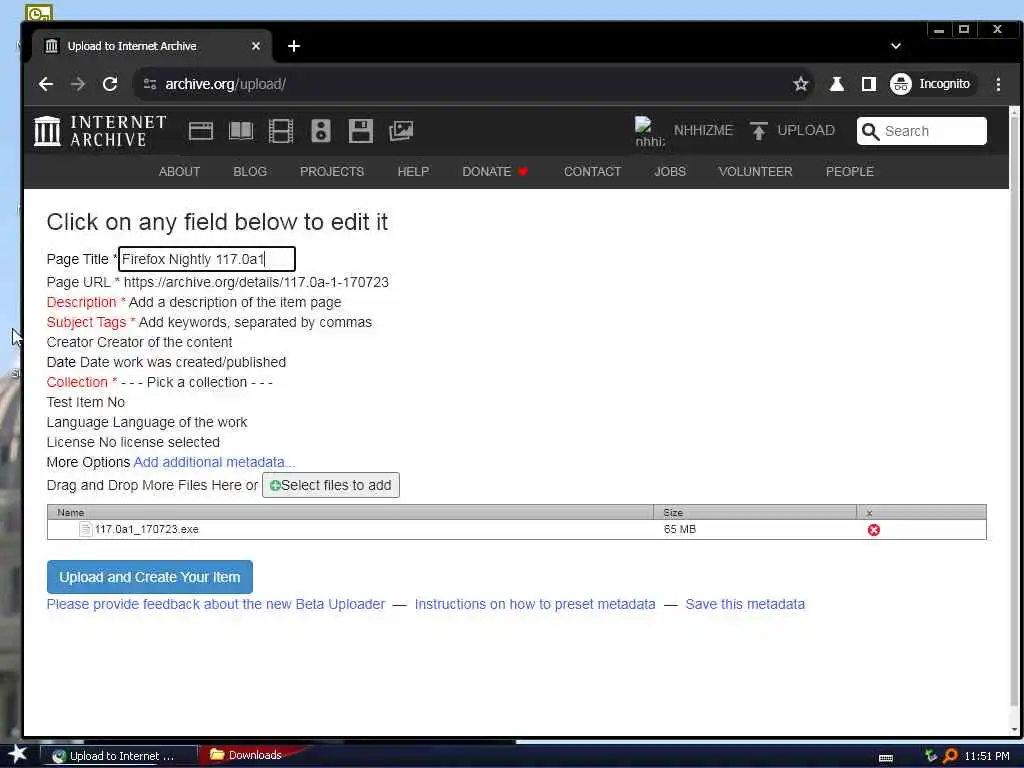Open the Images icon
This screenshot has height=768, width=1024.
point(401,131)
